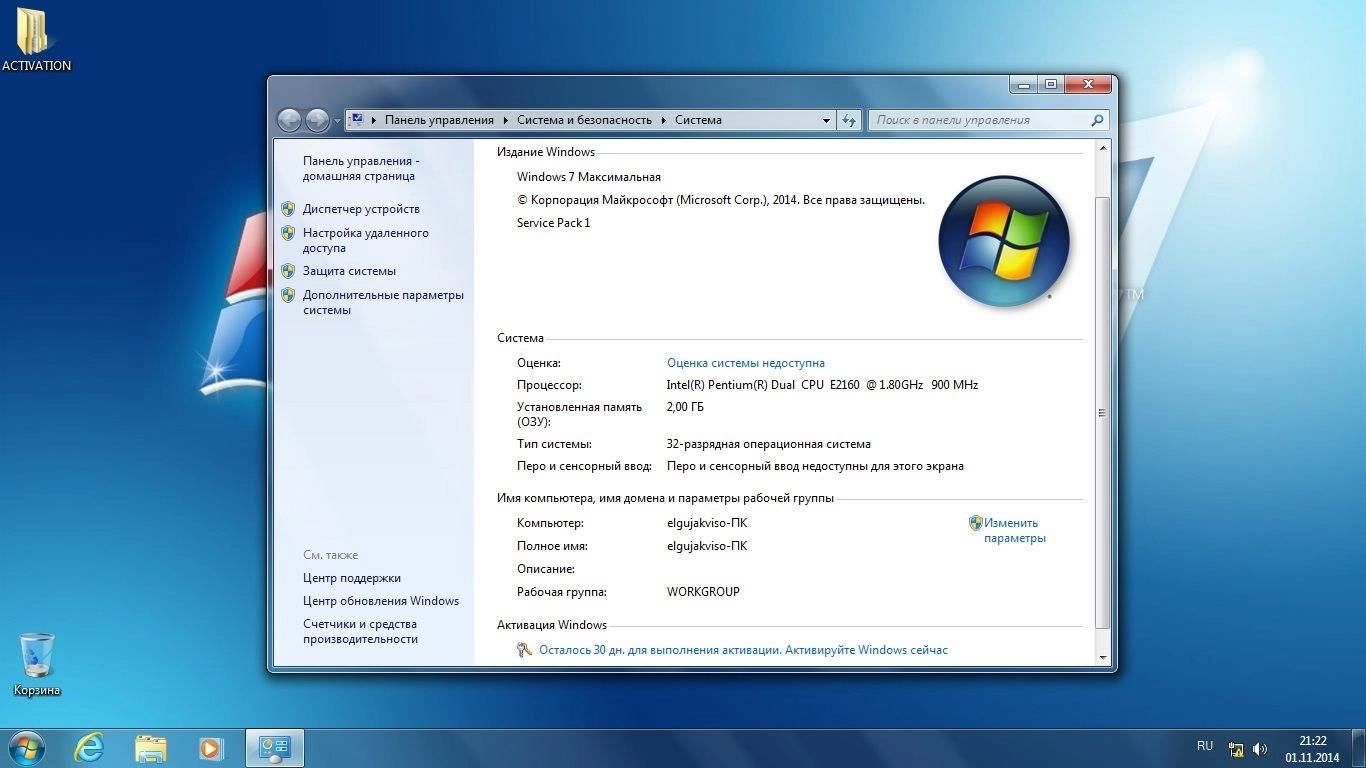
Task: Select the Система breadcrumb segment
Action: click(698, 120)
